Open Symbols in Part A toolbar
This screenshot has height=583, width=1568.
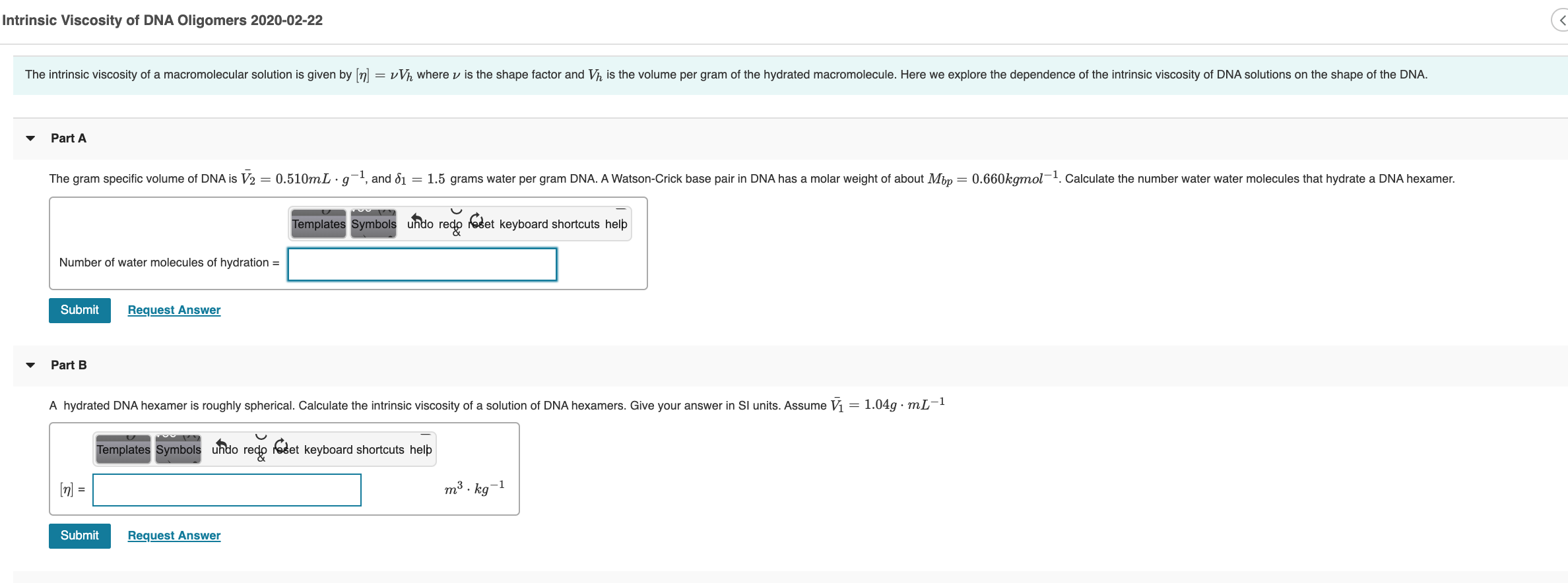point(374,224)
